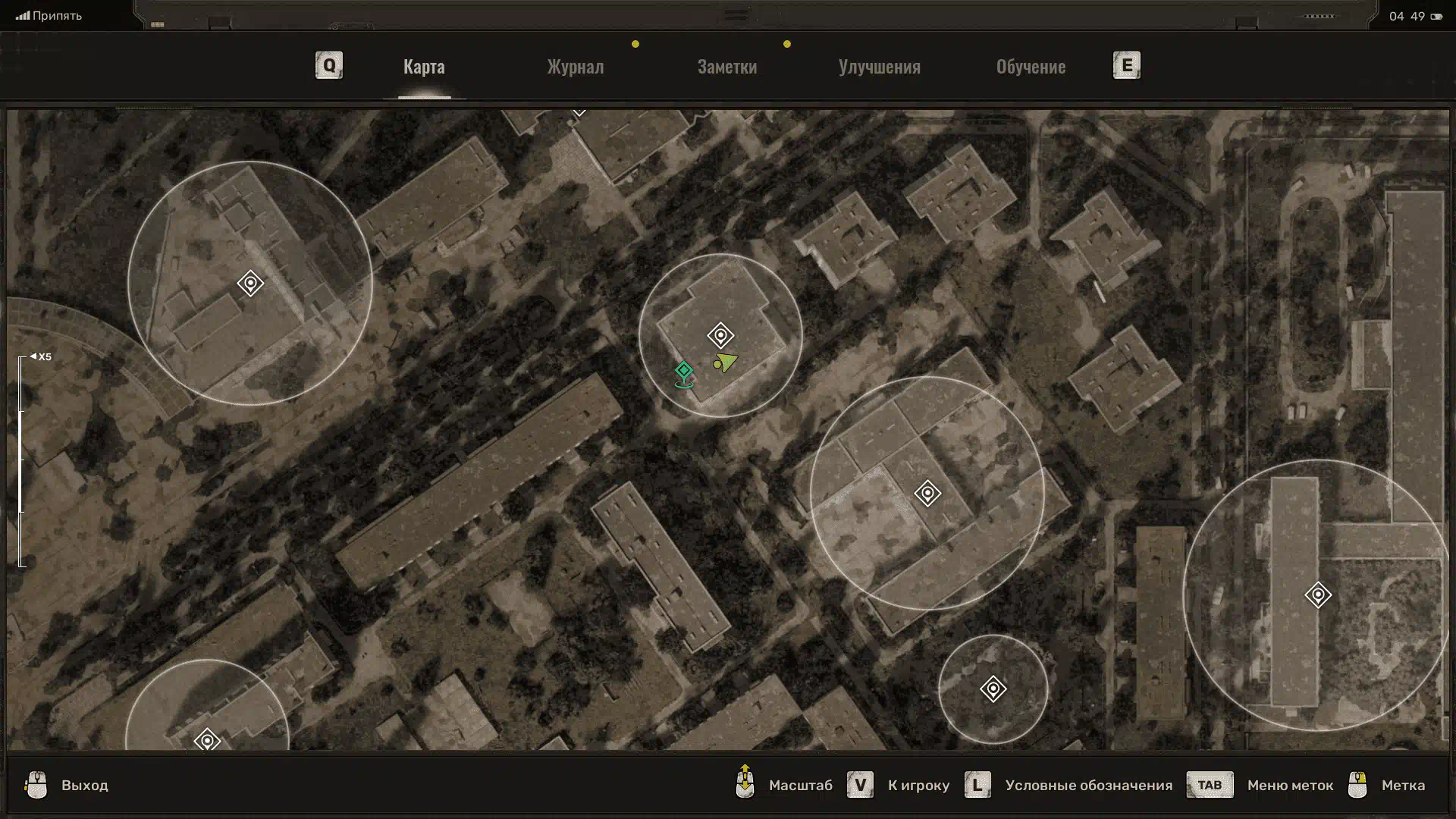This screenshot has height=819, width=1456.
Task: Open the Журнал tab
Action: (x=576, y=67)
